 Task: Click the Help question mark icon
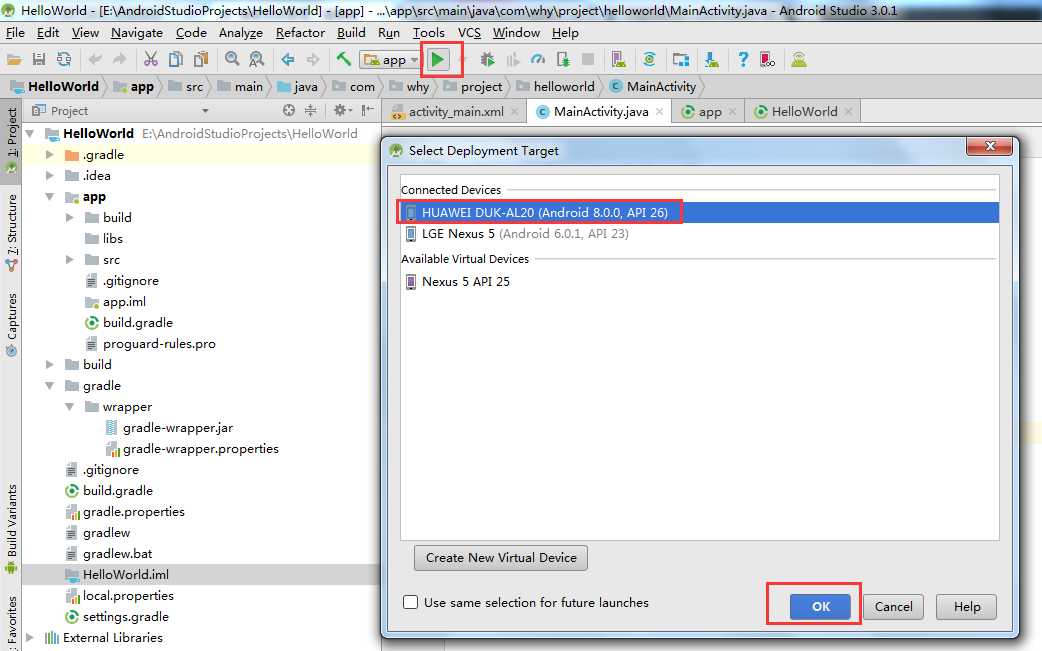click(743, 60)
